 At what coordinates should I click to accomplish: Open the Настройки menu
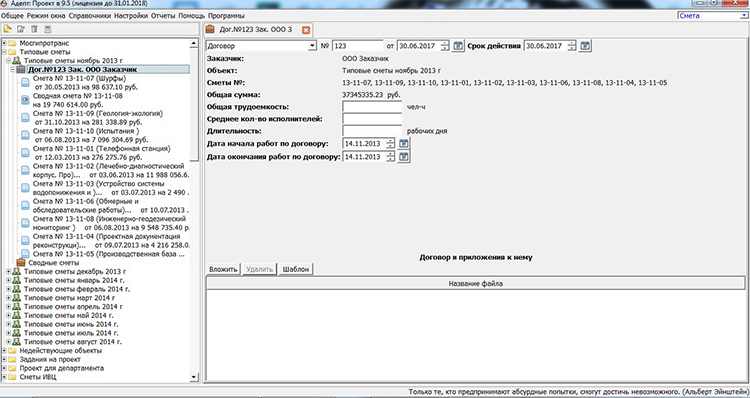(131, 16)
